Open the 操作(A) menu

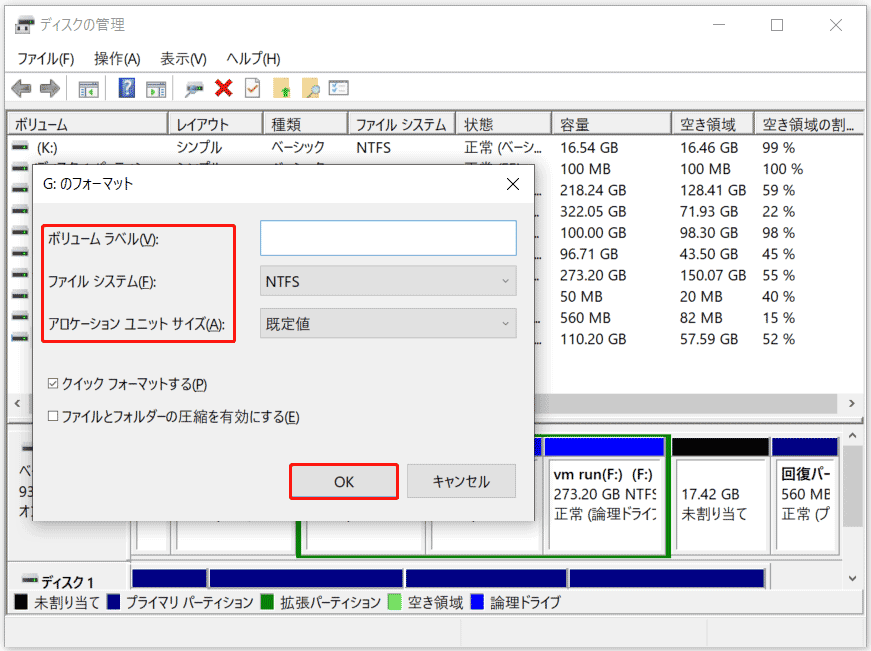pos(117,59)
